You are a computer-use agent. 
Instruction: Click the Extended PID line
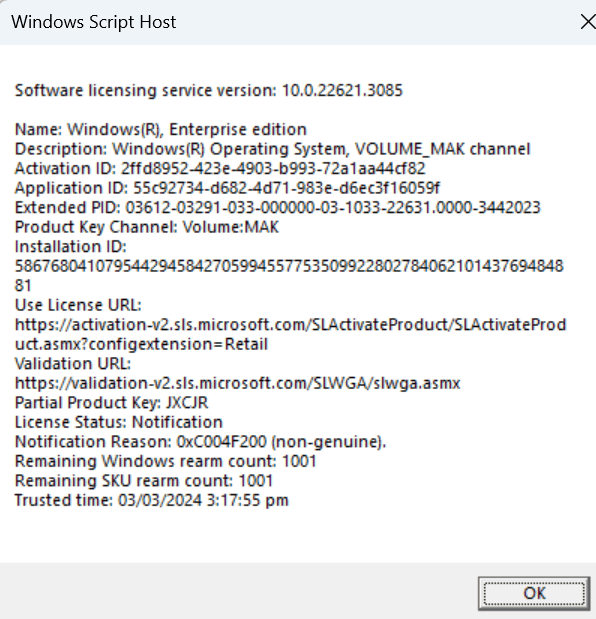point(277,208)
